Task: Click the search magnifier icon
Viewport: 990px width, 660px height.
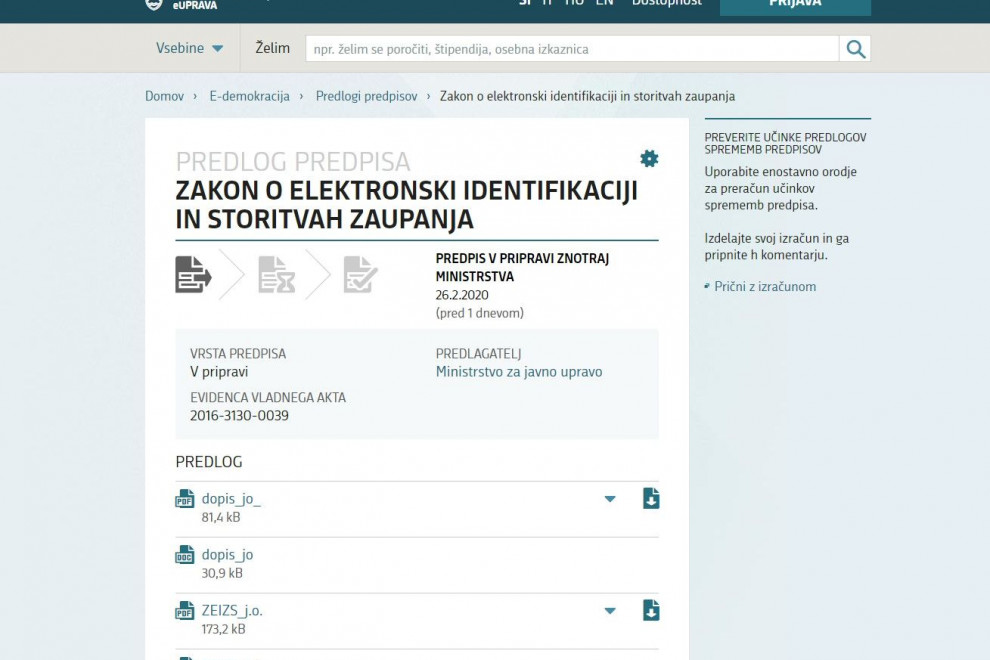Action: pos(855,49)
